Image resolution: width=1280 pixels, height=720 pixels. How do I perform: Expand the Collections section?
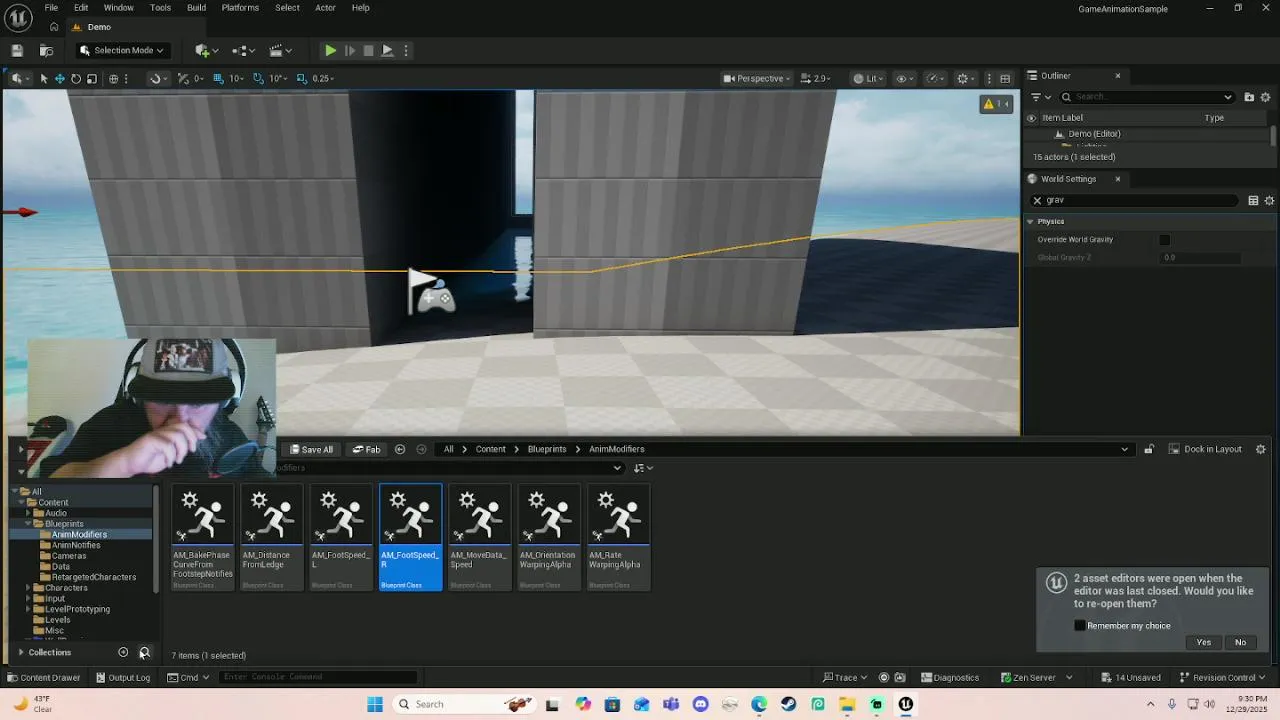pos(21,652)
